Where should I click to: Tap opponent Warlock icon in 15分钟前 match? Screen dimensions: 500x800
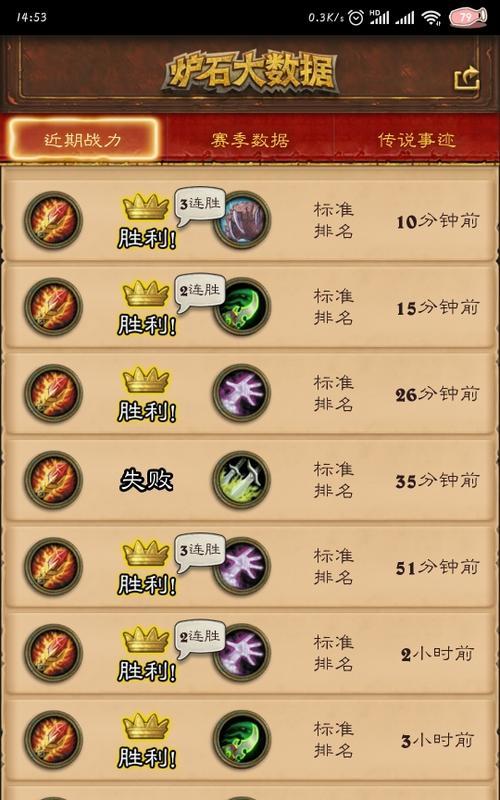click(242, 307)
